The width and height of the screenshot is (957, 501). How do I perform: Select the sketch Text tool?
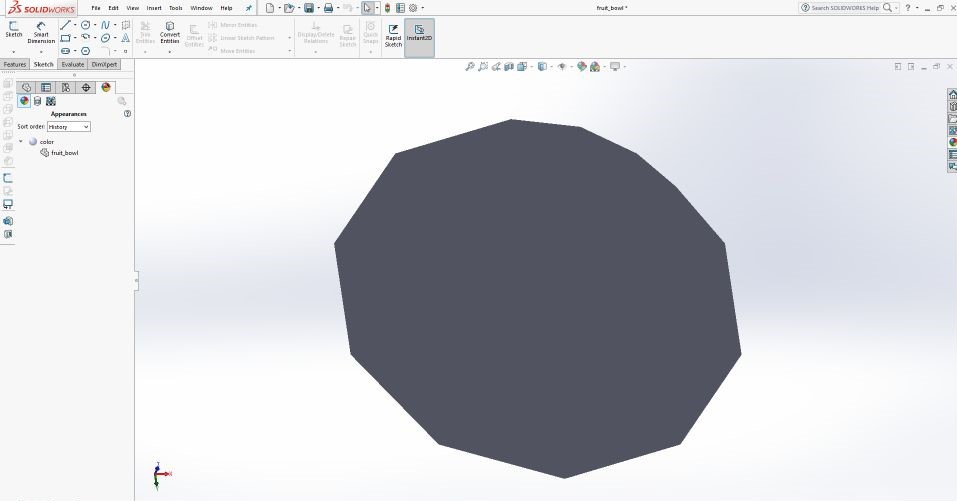click(x=125, y=38)
